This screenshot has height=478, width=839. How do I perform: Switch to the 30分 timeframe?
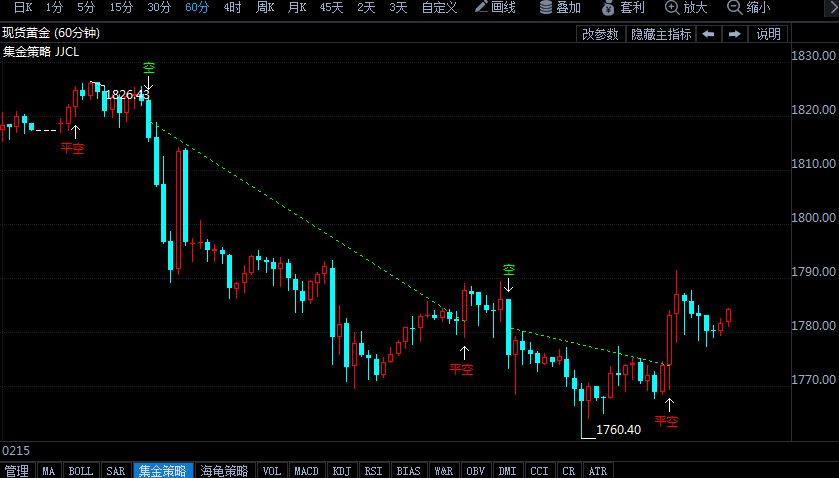click(x=159, y=7)
